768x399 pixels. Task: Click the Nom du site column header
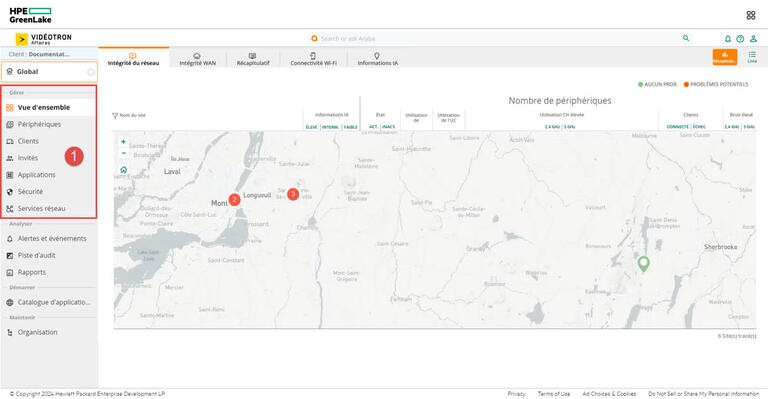pos(132,116)
